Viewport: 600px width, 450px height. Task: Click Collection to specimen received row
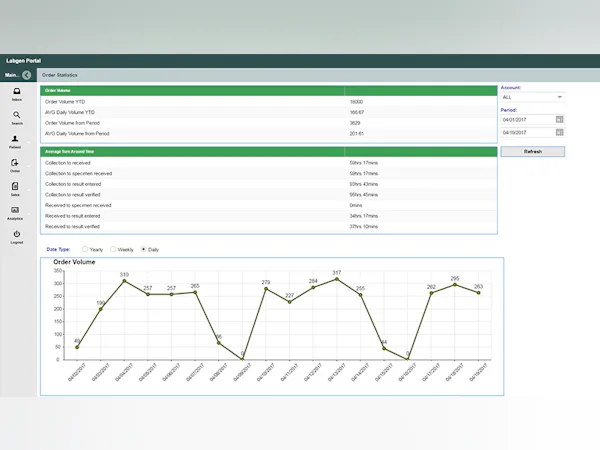[x=269, y=174]
